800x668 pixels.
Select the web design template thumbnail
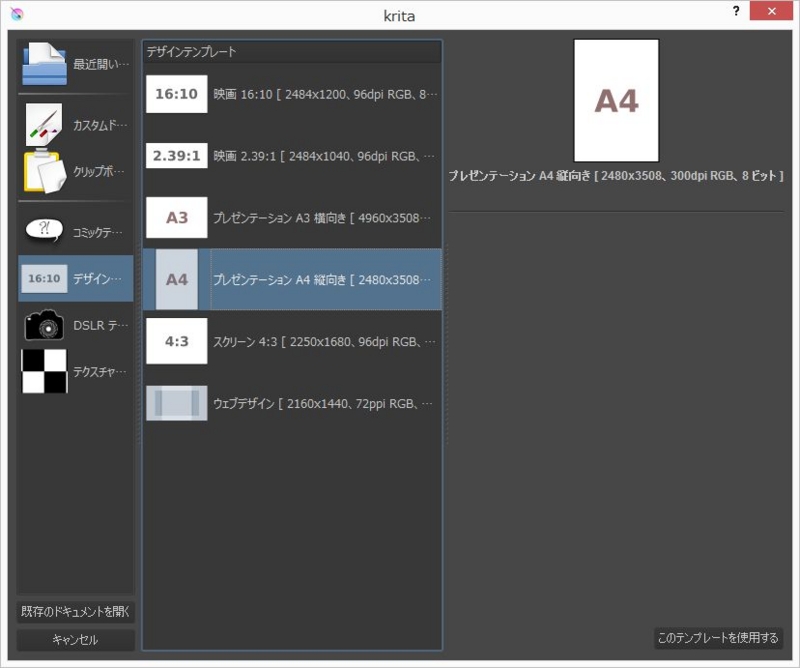pyautogui.click(x=177, y=403)
